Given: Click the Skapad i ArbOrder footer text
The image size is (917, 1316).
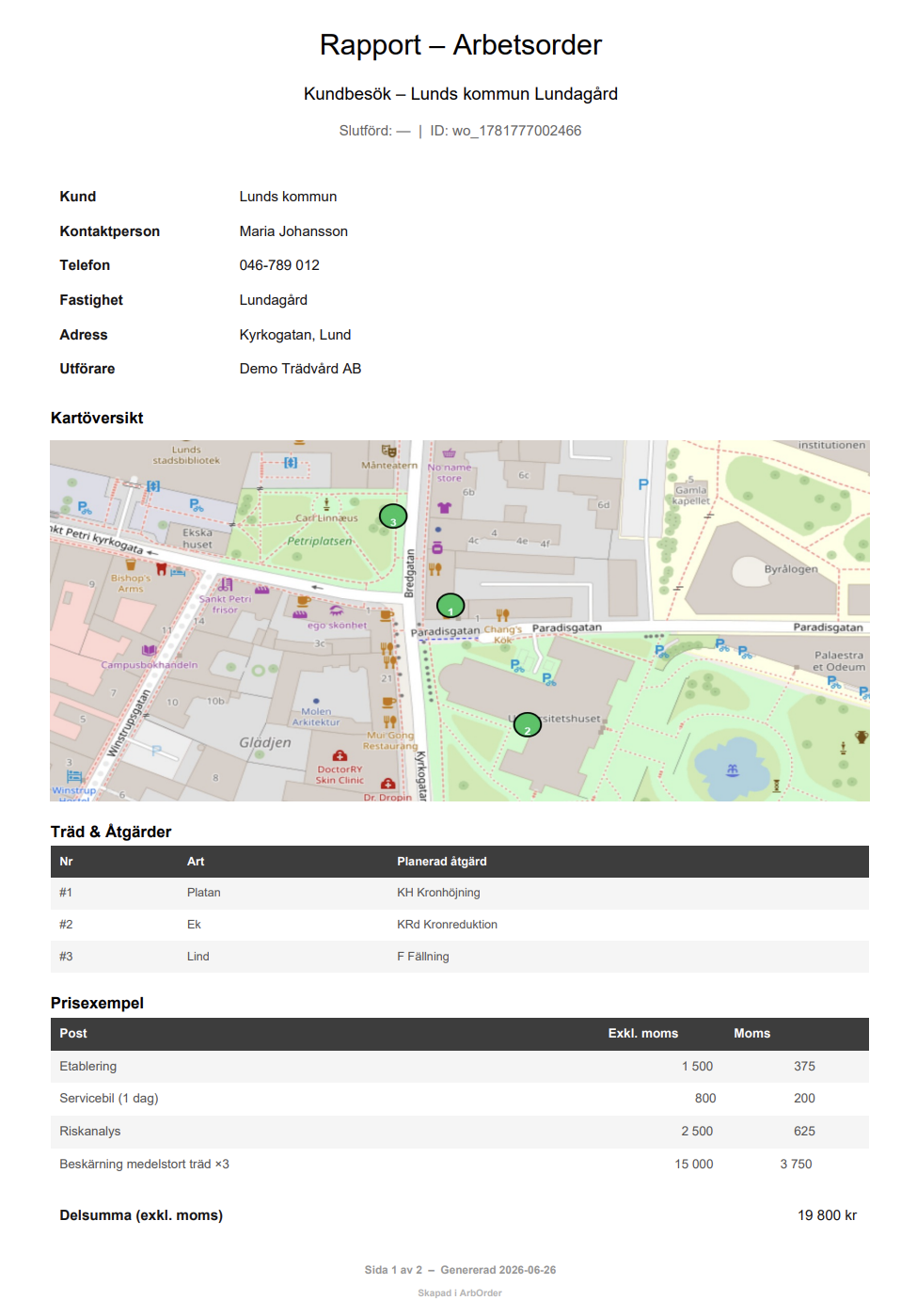Looking at the screenshot, I should (460, 1293).
